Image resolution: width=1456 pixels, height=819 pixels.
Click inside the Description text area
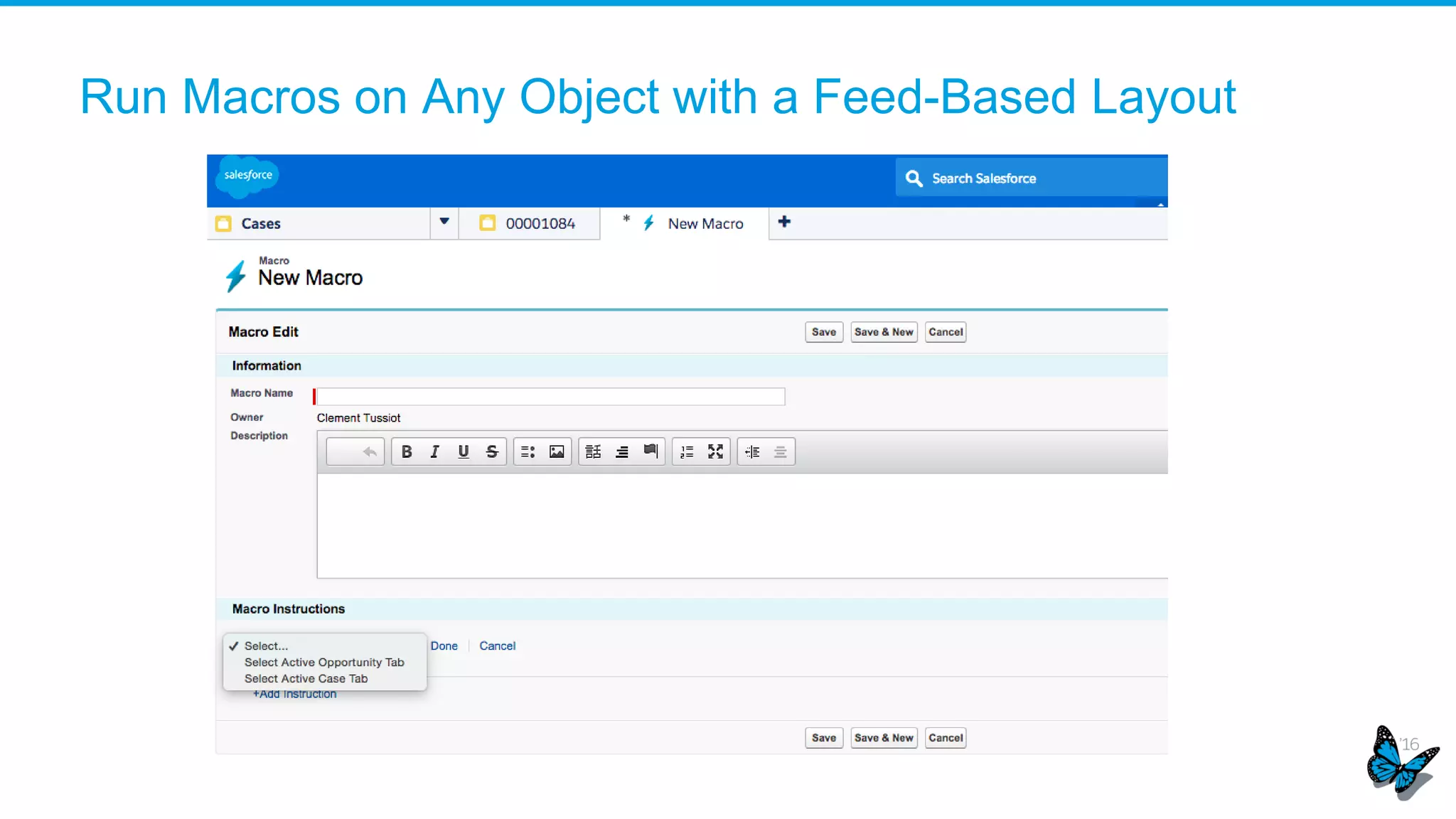(x=742, y=525)
